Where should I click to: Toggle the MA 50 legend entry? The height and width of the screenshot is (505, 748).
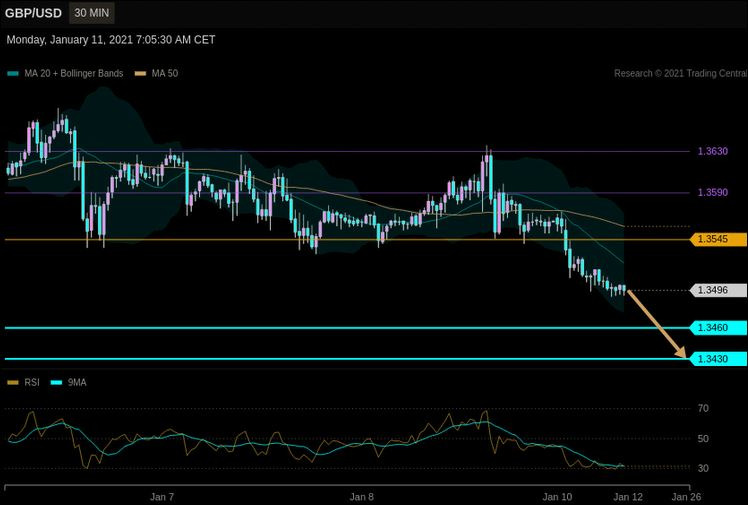click(x=156, y=73)
